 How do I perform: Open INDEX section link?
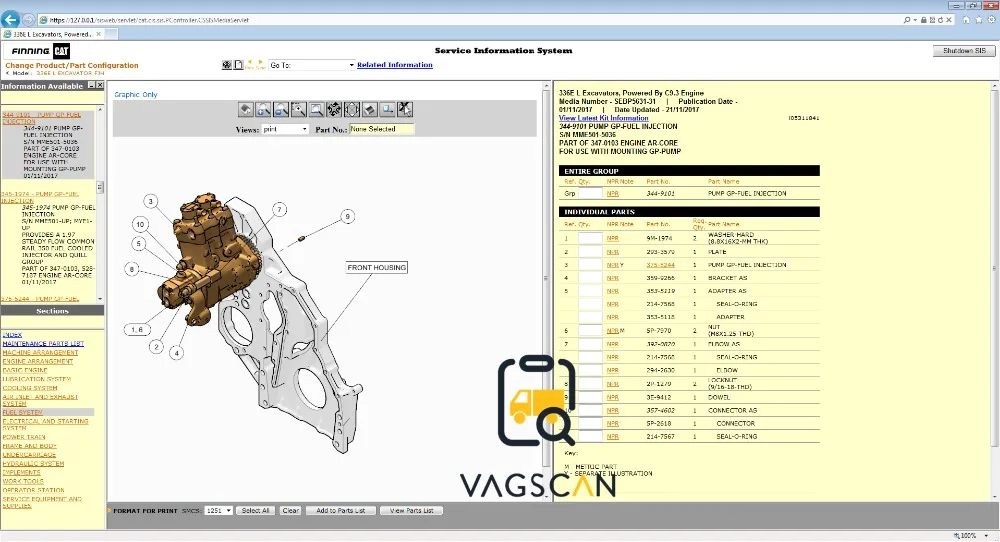[12, 335]
